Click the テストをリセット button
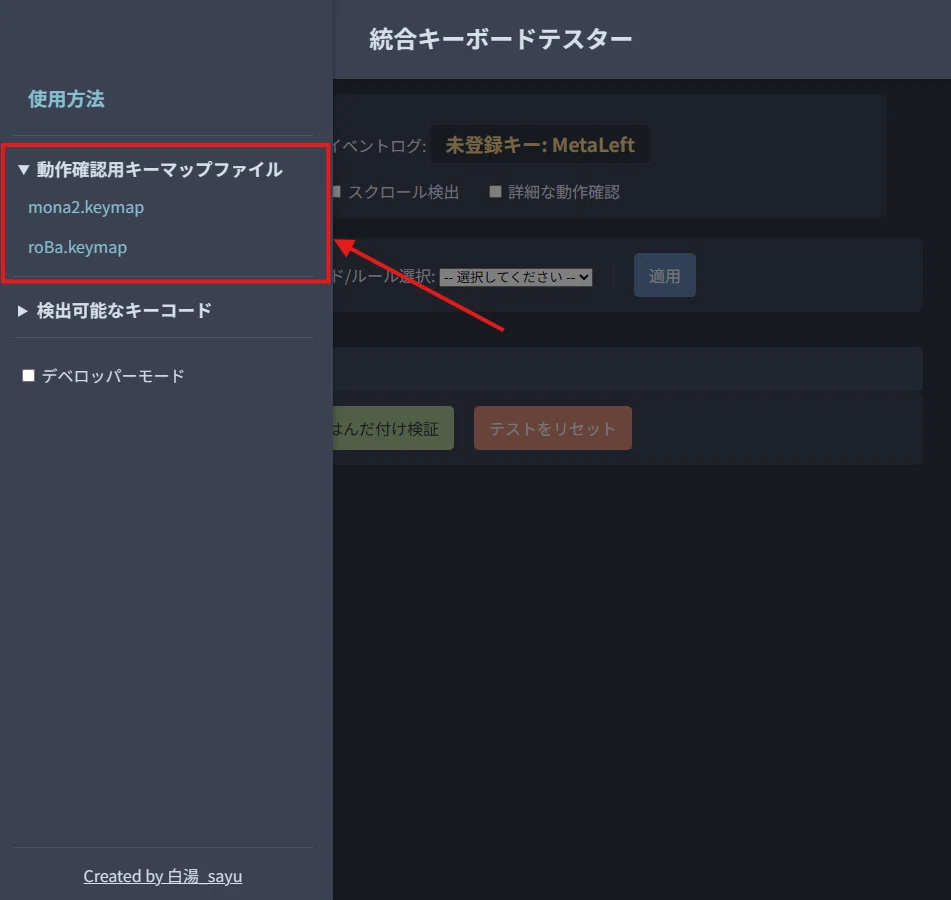 click(553, 428)
